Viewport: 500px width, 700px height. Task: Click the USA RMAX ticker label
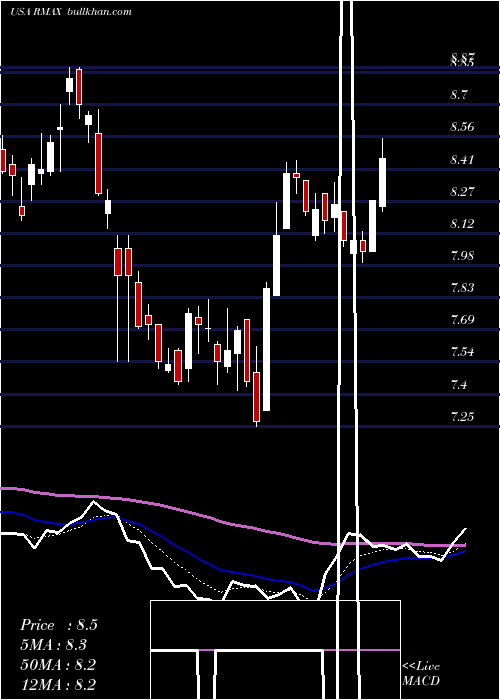click(36, 12)
